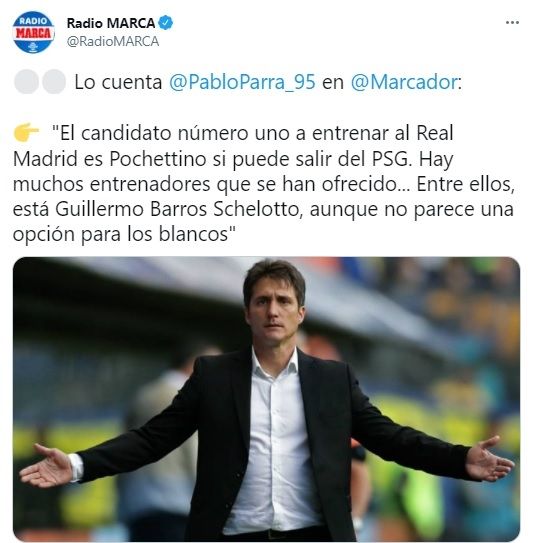Screen dimensions: 533x543
Task: Click the yellow pointing hand emoji
Action: click(26, 132)
